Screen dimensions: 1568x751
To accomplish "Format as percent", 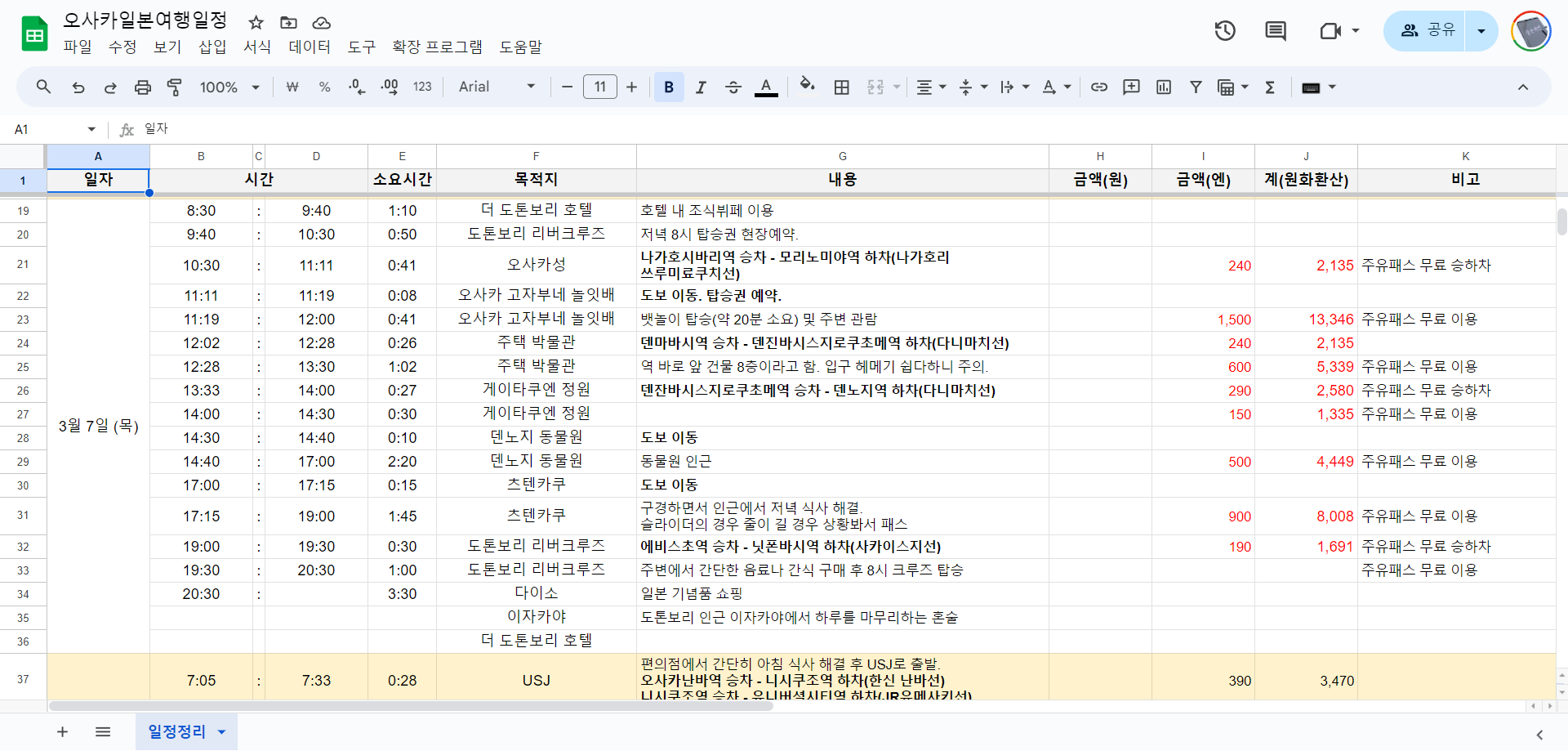I will (x=324, y=87).
